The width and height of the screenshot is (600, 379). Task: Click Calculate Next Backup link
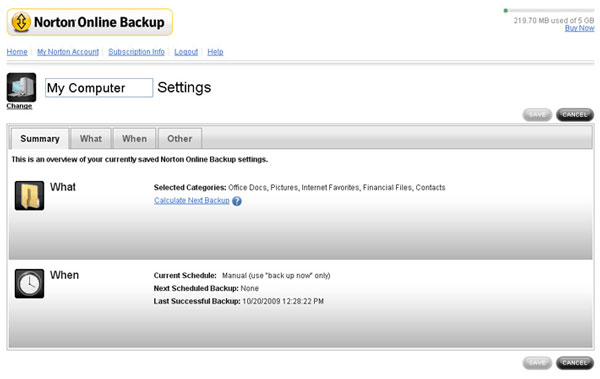[192, 201]
